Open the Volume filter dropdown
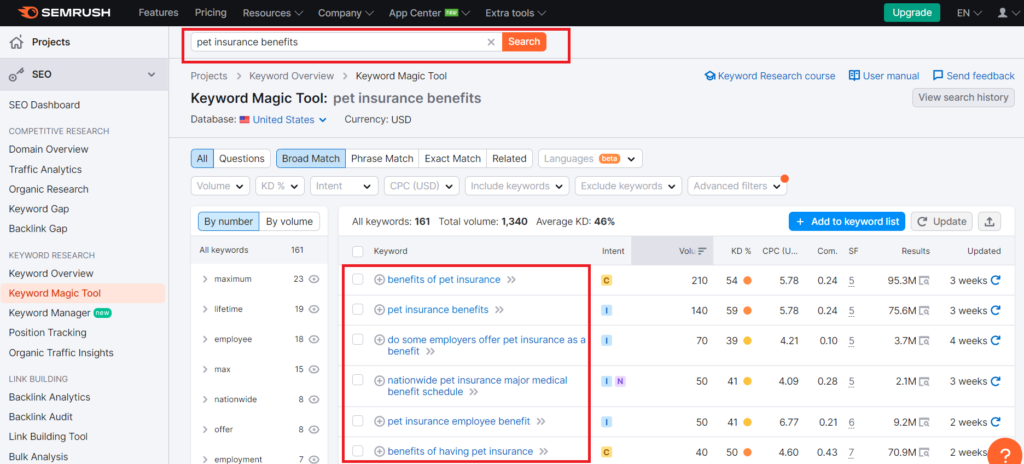The width and height of the screenshot is (1024, 464). coord(220,186)
